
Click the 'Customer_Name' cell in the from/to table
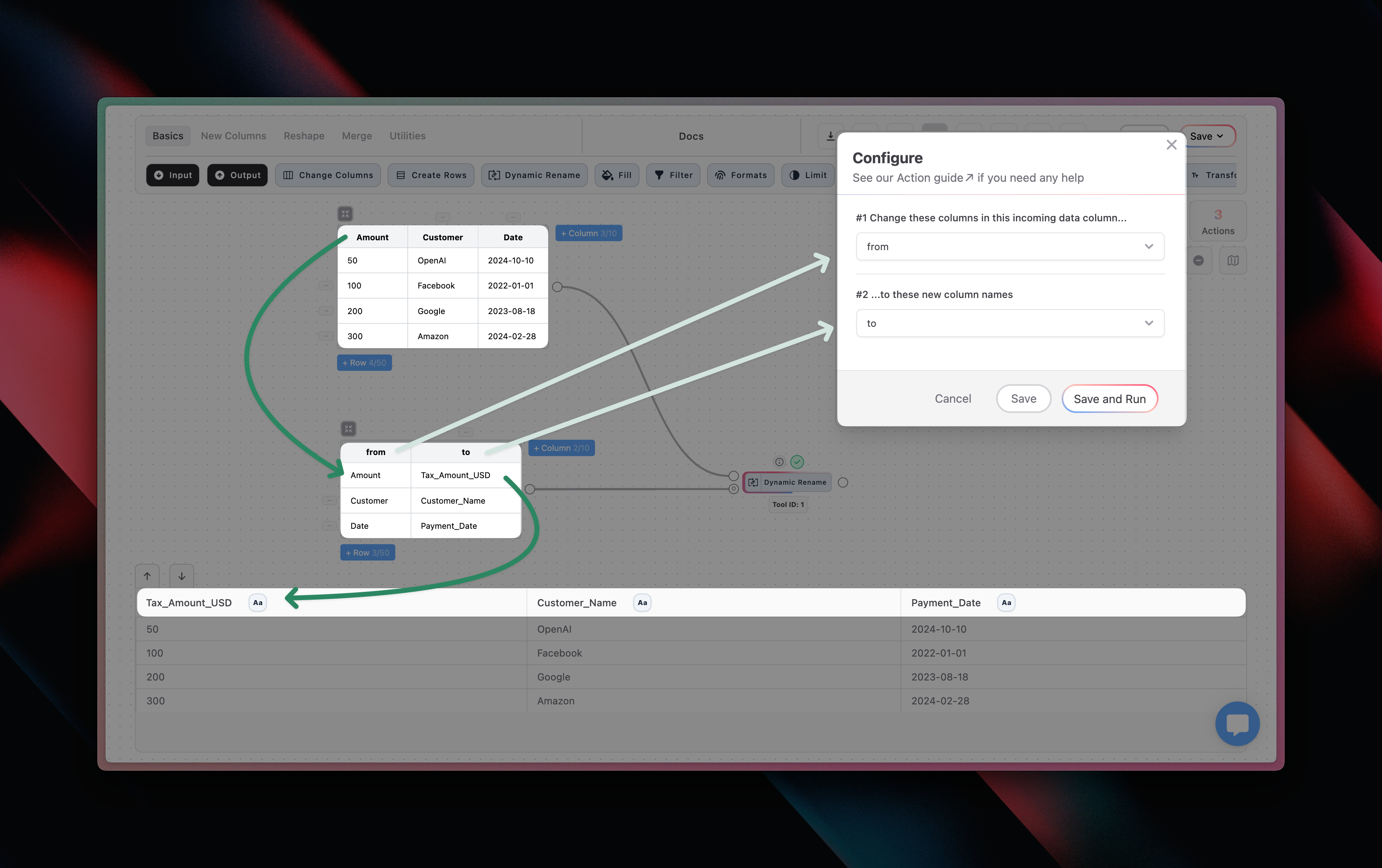(465, 500)
